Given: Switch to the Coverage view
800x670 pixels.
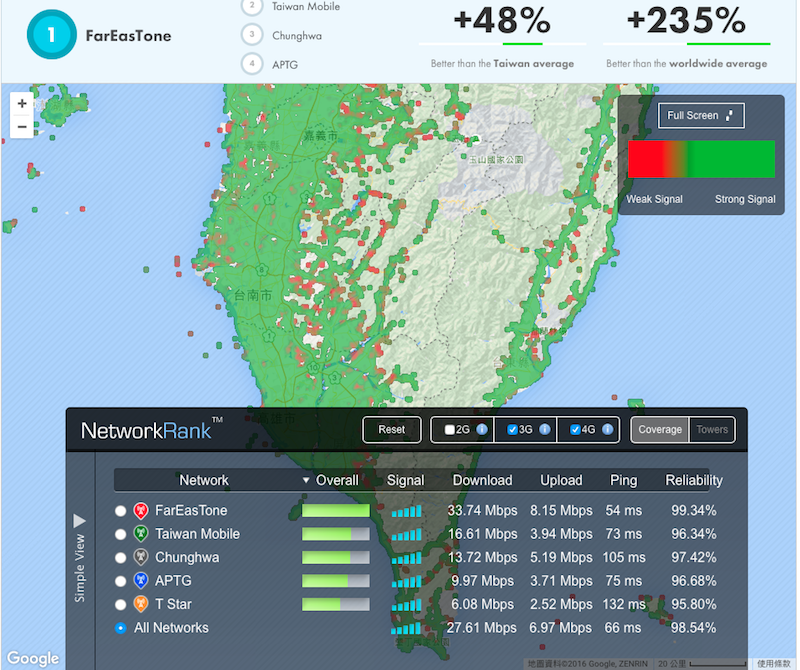Looking at the screenshot, I should [660, 430].
